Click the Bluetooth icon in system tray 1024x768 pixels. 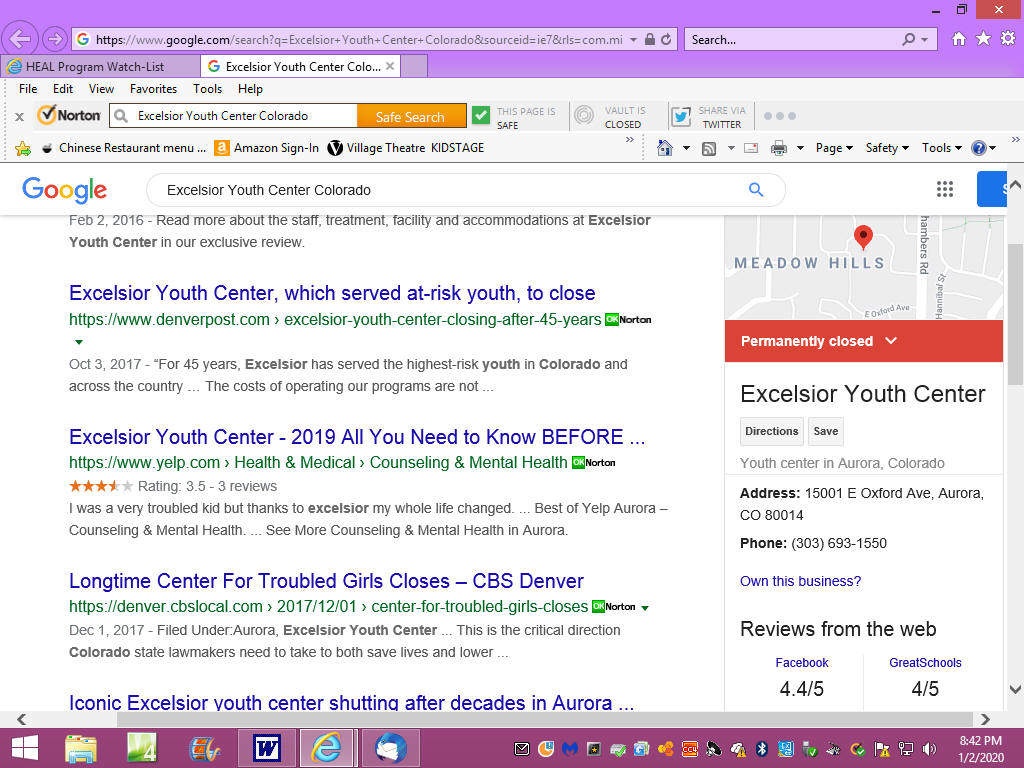761,749
